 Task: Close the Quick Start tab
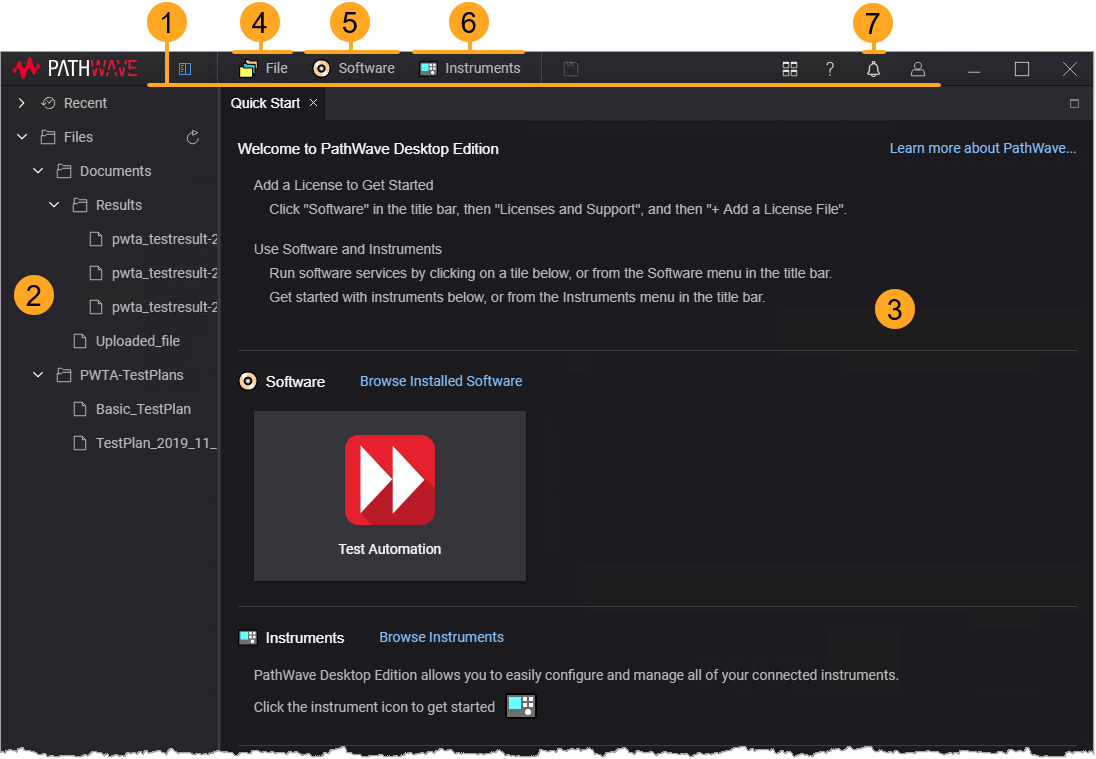(x=313, y=103)
